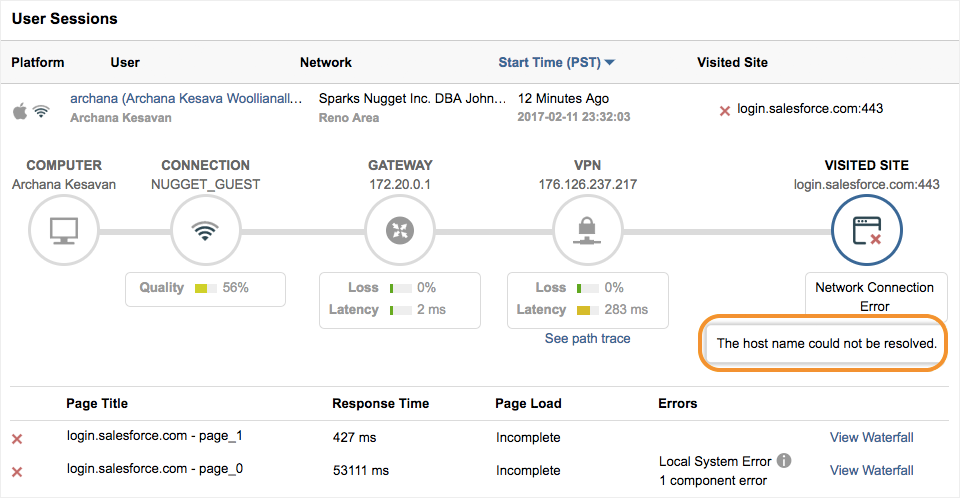Click the Network column header
The width and height of the screenshot is (960, 498).
pos(326,62)
